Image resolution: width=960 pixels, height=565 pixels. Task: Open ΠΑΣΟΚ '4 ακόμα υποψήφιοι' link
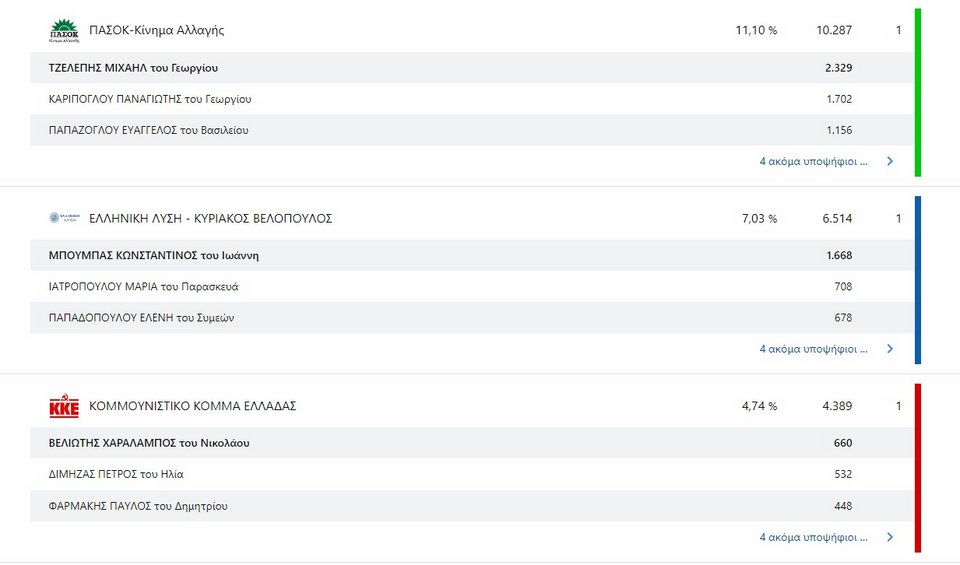[813, 160]
